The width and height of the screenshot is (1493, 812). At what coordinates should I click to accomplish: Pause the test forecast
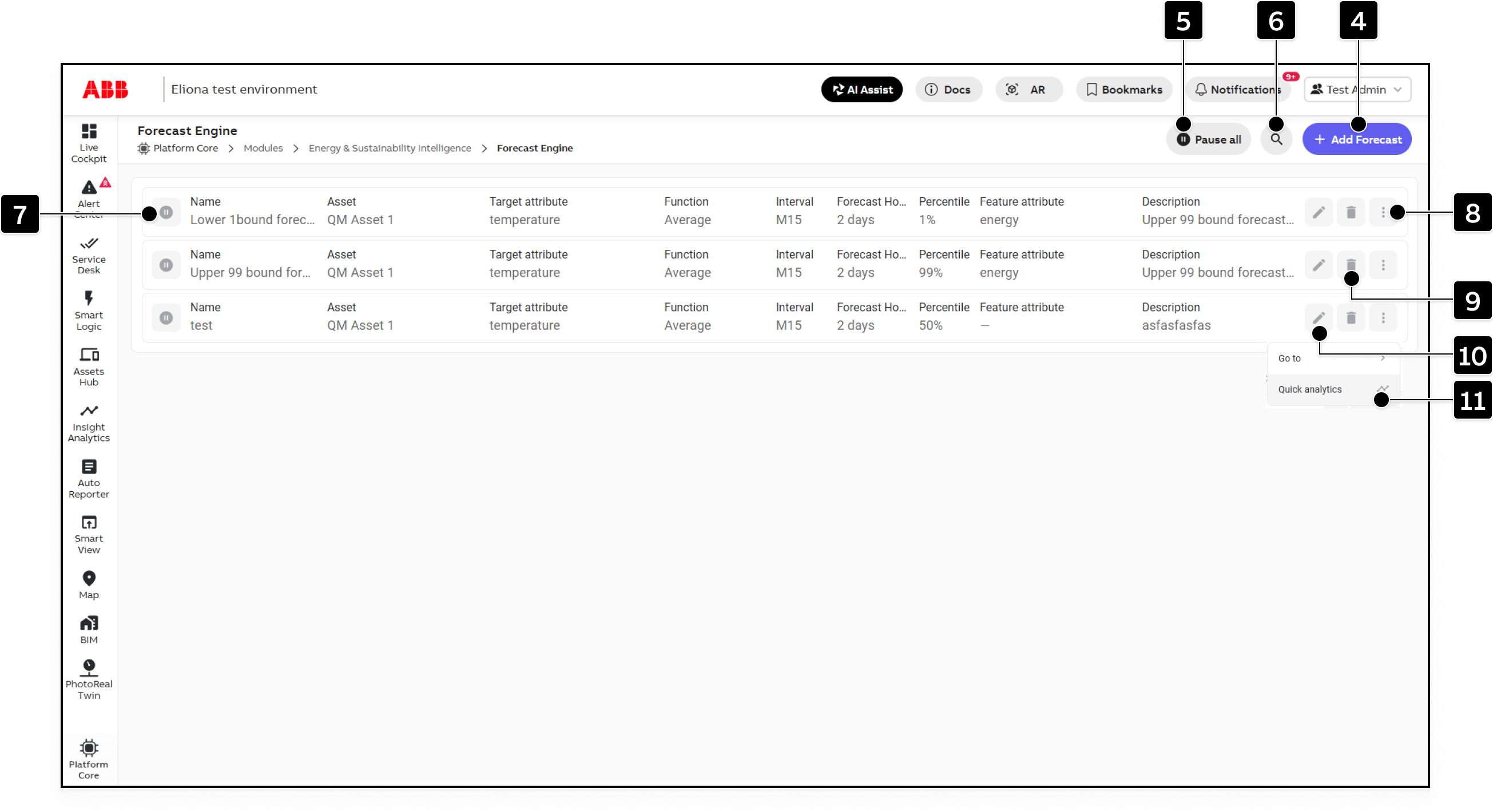coord(166,317)
